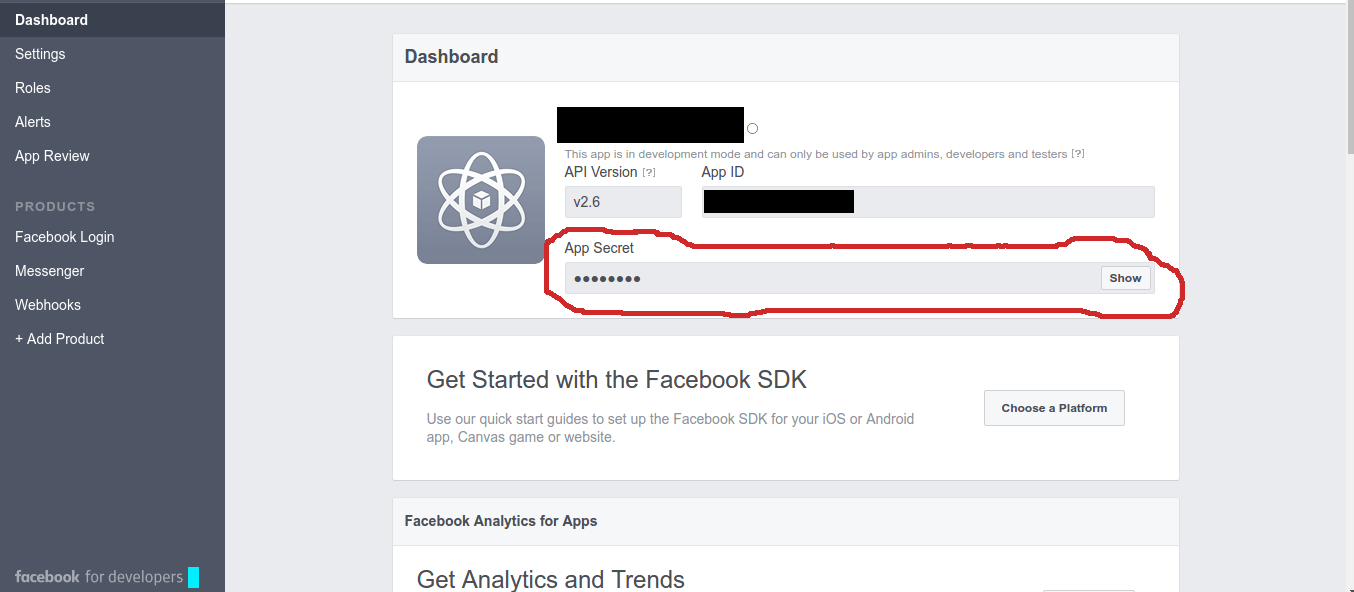This screenshot has width=1354, height=592.
Task: Select the Dashboard sidebar entry
Action: 51,19
